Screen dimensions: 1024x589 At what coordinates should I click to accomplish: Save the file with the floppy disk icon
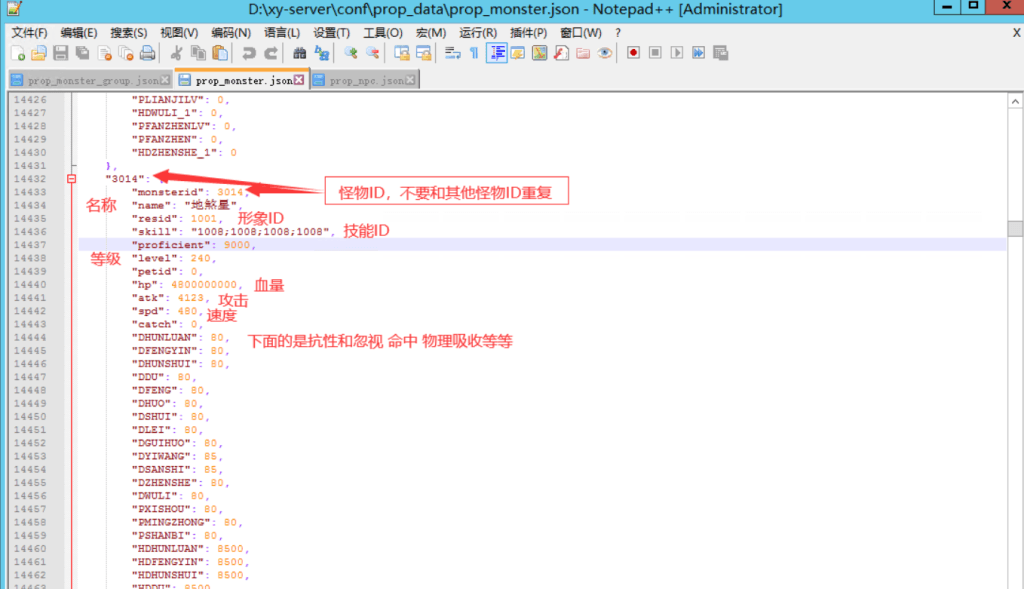tap(61, 53)
